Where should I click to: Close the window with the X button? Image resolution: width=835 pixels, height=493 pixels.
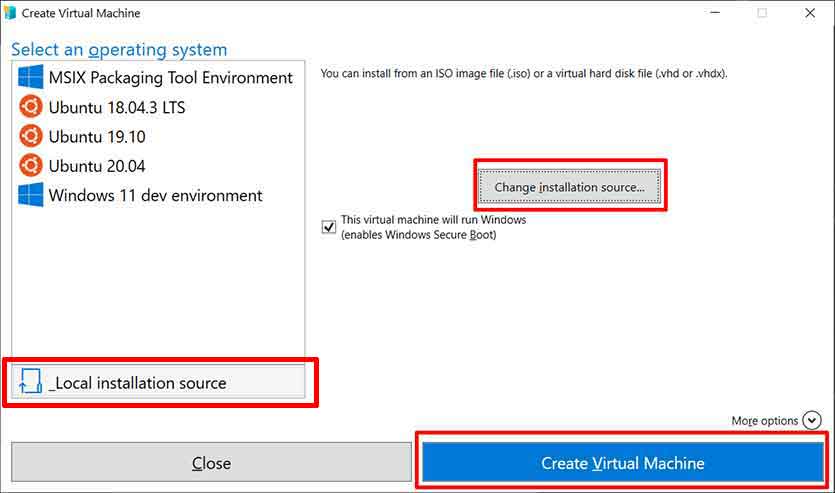click(x=810, y=13)
